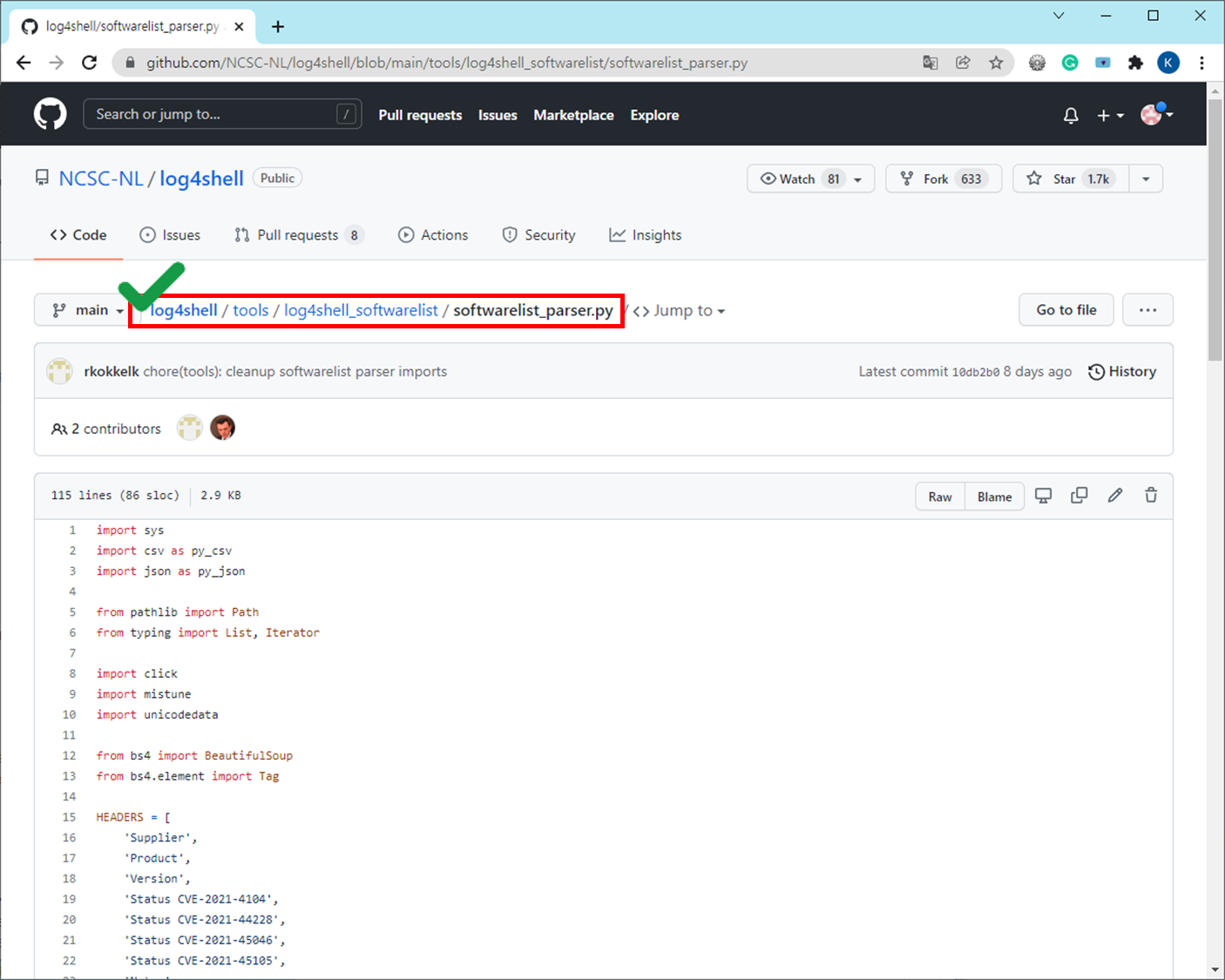
Task: Click NCSC-NL owner link
Action: click(x=101, y=179)
